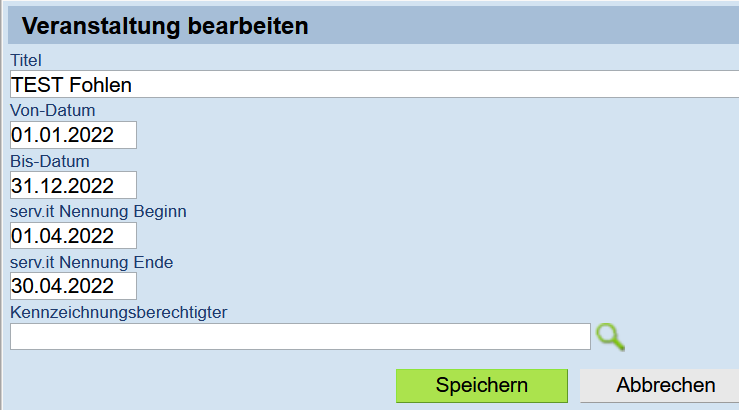Select the Bis-Datum field showing 31.12.2022
This screenshot has height=410, width=739.
coord(74,185)
